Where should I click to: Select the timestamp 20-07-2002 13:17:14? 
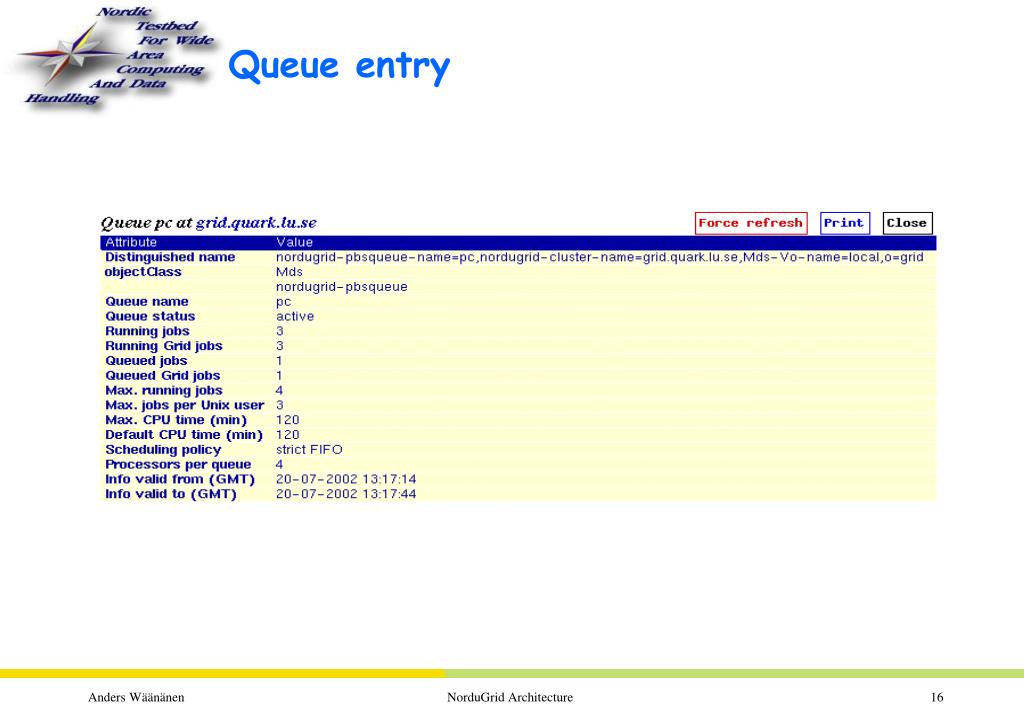[x=346, y=479]
